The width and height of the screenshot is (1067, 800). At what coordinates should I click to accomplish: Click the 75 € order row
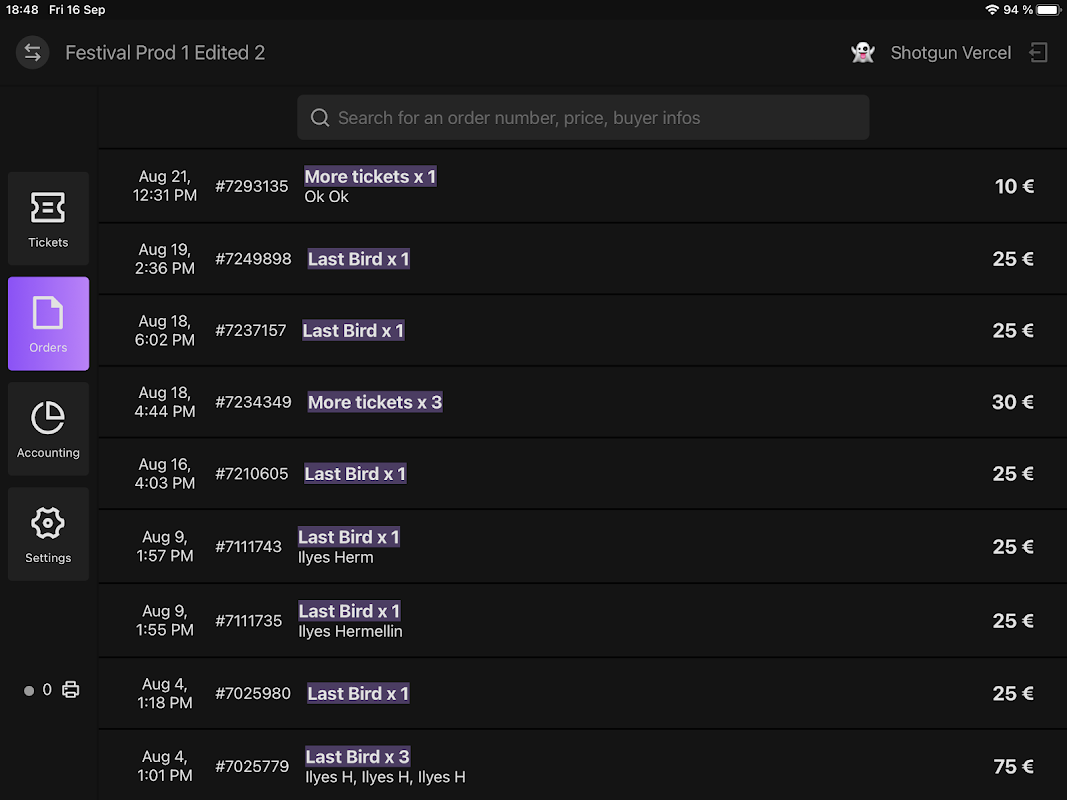coord(582,766)
